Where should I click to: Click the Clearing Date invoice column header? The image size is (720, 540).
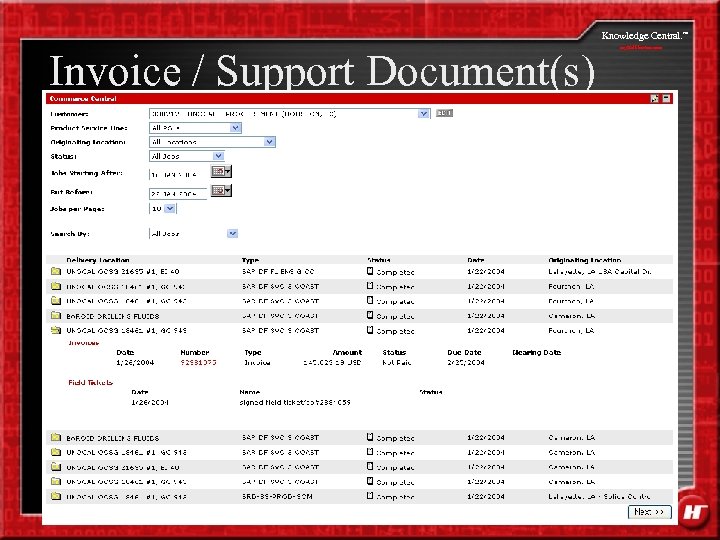[x=536, y=352]
